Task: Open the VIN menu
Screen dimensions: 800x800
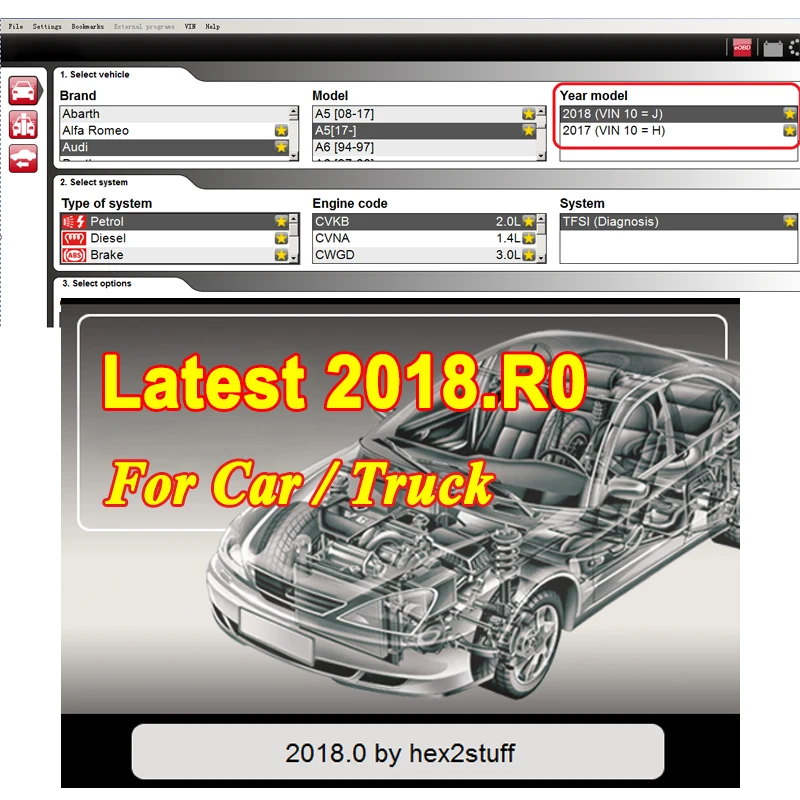Action: click(x=190, y=27)
